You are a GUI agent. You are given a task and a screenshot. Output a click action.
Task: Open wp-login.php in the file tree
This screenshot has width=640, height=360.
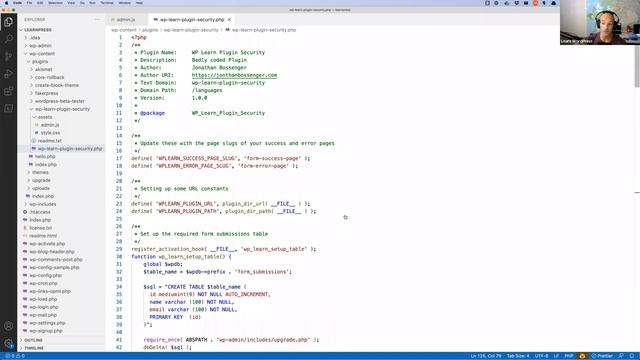(x=44, y=307)
